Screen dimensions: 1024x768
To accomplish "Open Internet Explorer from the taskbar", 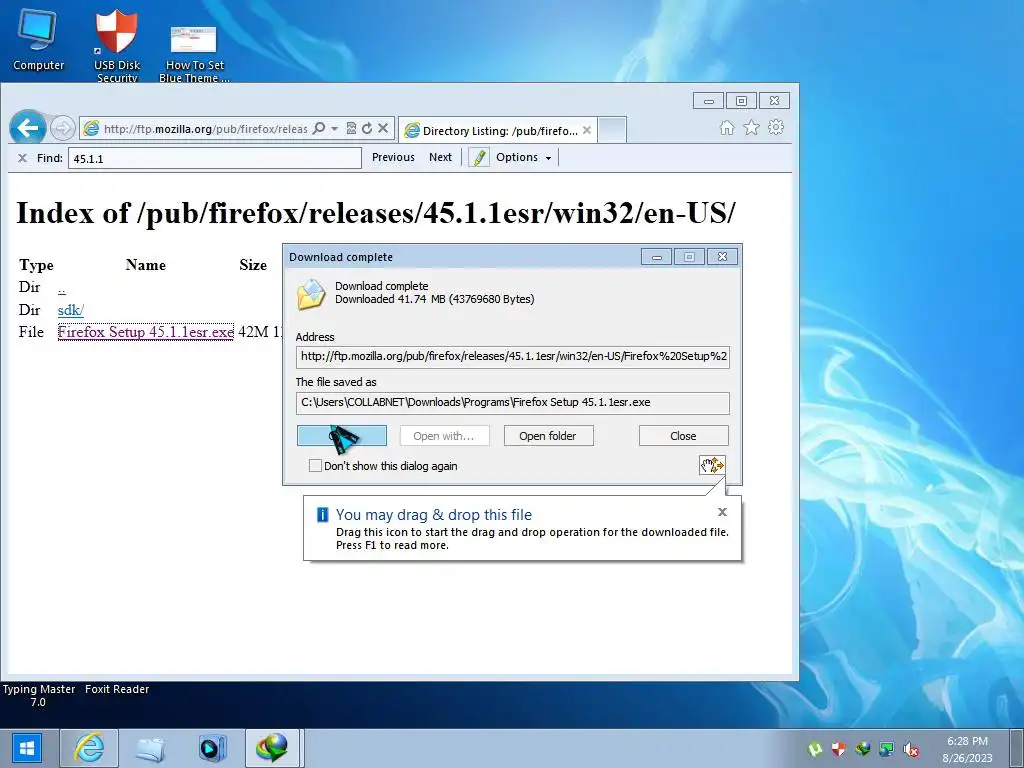I will (89, 748).
